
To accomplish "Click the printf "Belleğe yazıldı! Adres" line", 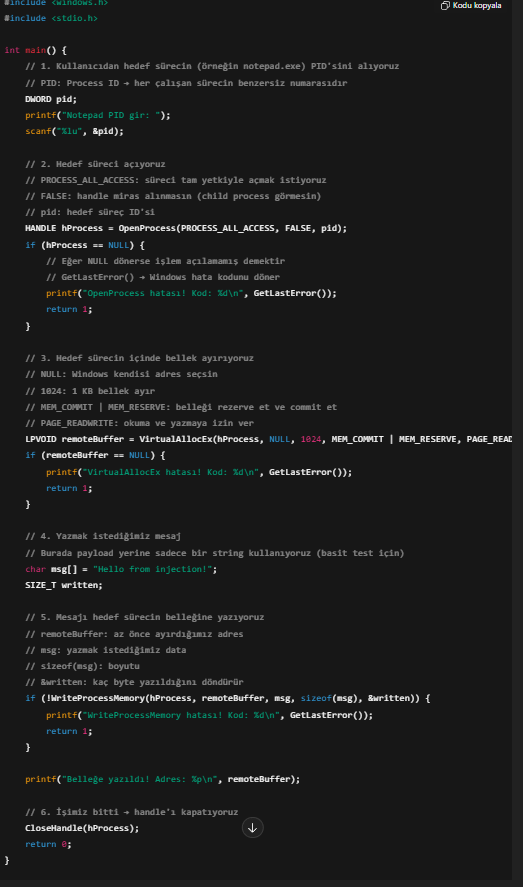I will click(163, 779).
